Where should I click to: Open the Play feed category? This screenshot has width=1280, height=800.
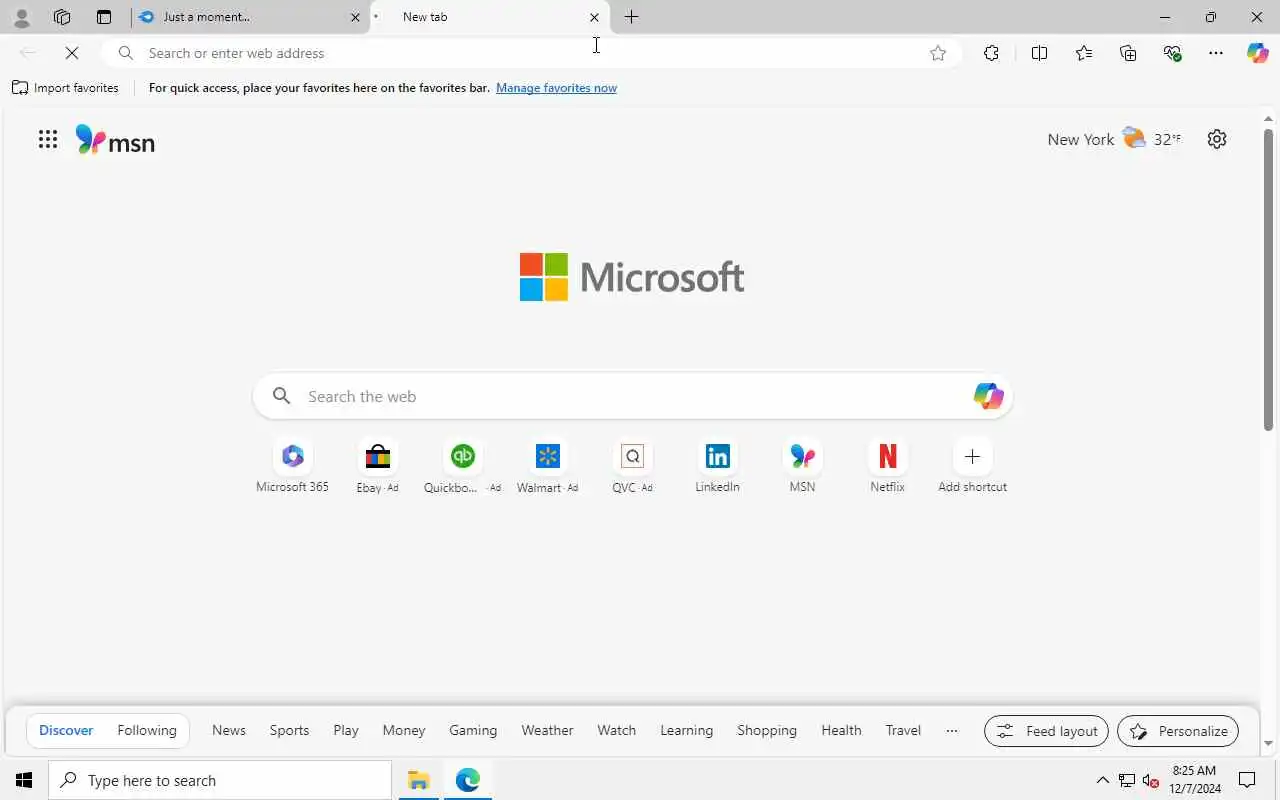pos(346,730)
